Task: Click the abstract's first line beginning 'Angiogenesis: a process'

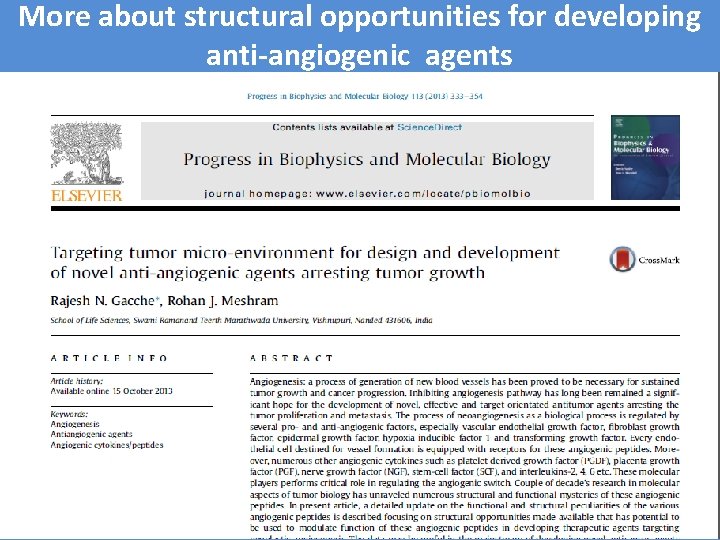Action: [465, 382]
